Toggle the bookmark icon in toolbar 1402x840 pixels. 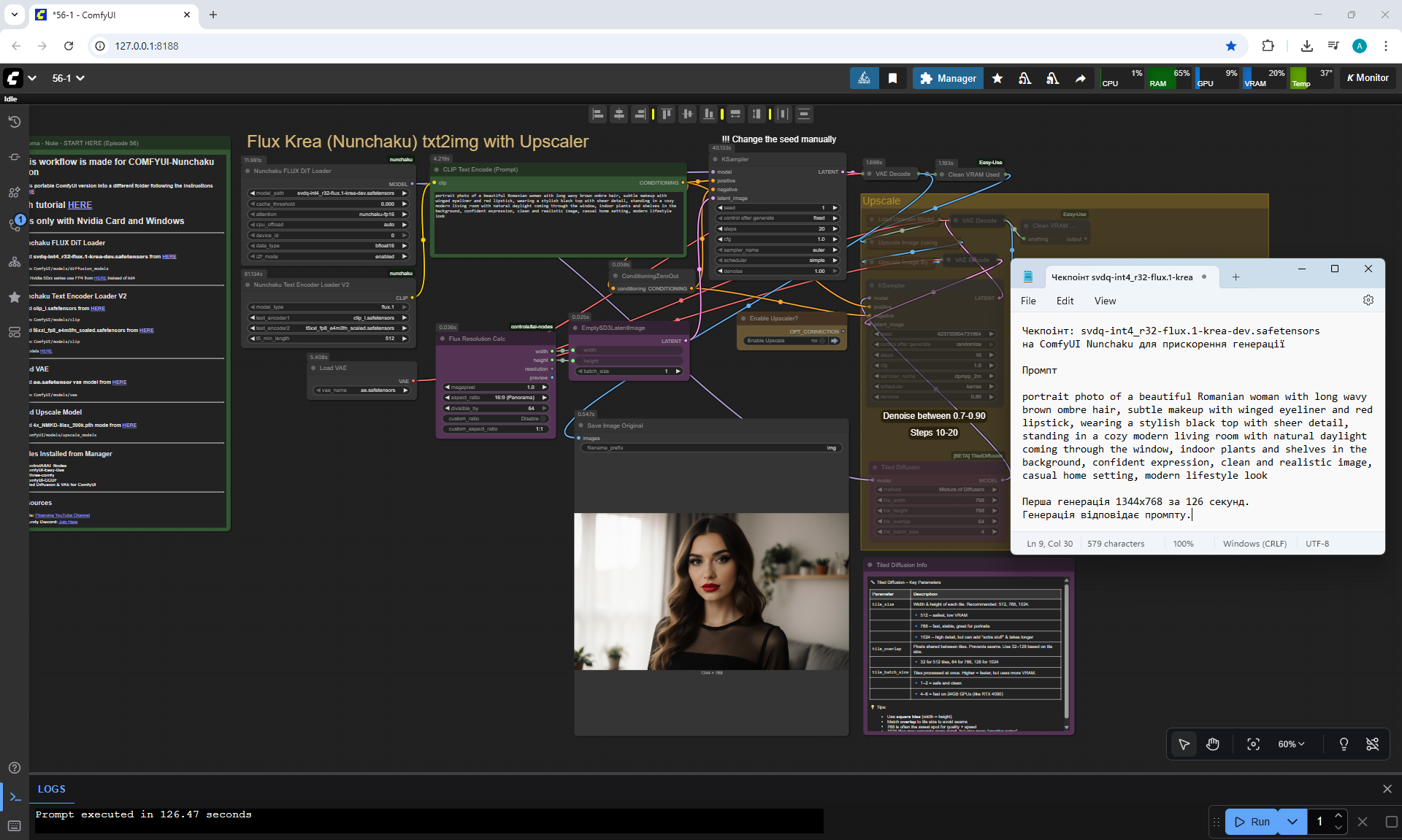coord(892,78)
